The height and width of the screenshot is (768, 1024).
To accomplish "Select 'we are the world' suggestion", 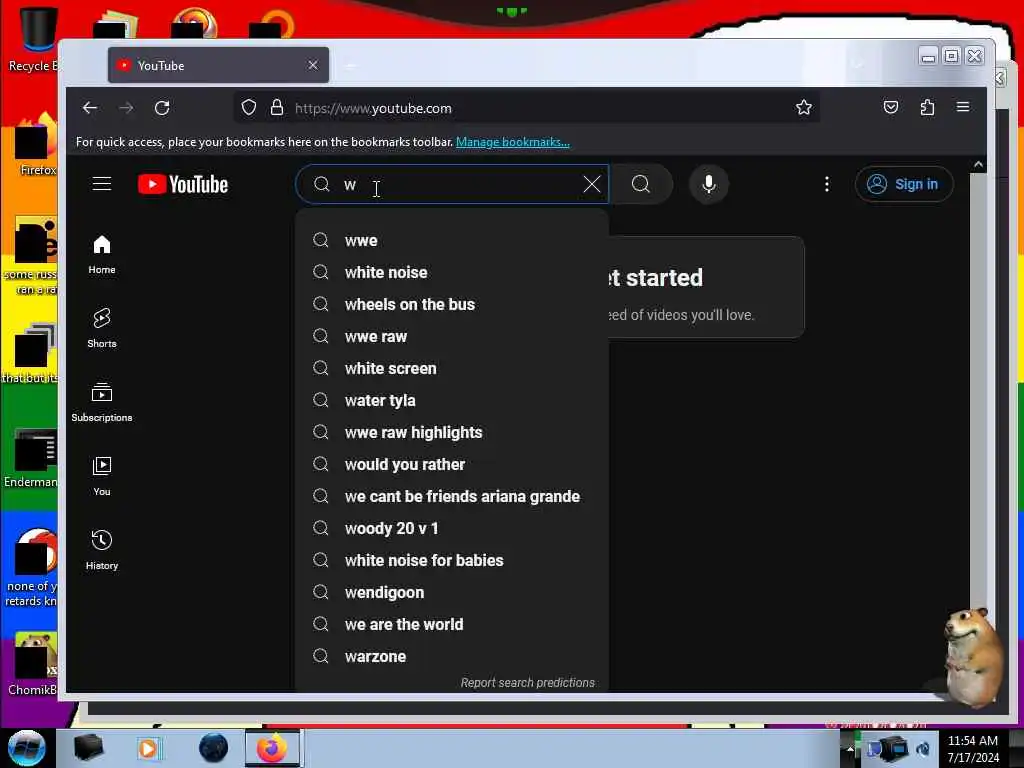I will click(x=452, y=624).
